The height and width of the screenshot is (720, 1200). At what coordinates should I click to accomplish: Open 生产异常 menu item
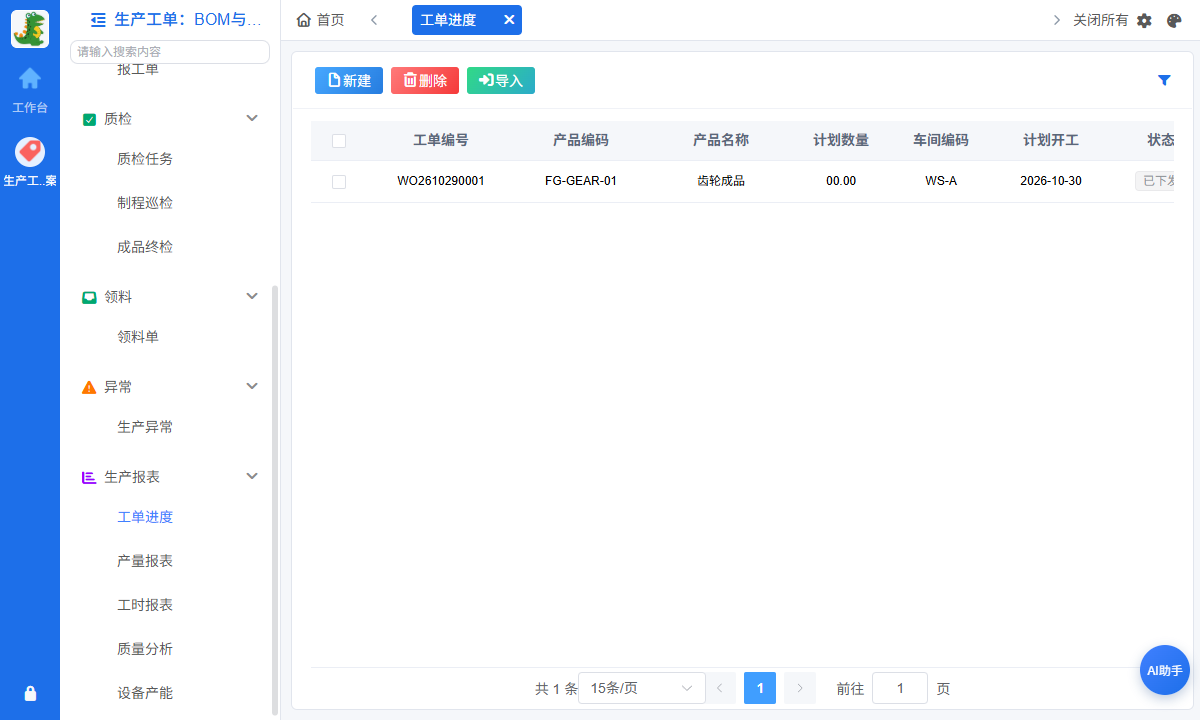click(x=145, y=427)
